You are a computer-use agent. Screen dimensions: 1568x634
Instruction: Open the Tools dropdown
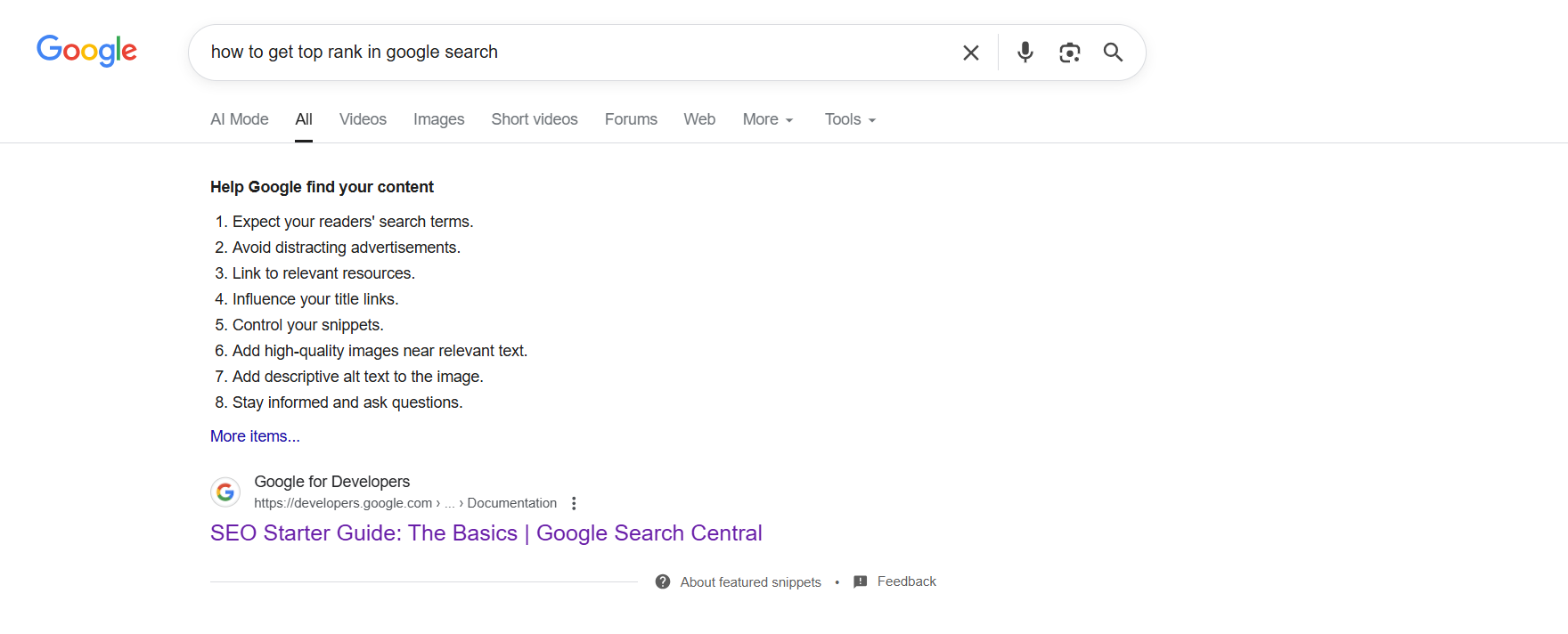(x=850, y=119)
